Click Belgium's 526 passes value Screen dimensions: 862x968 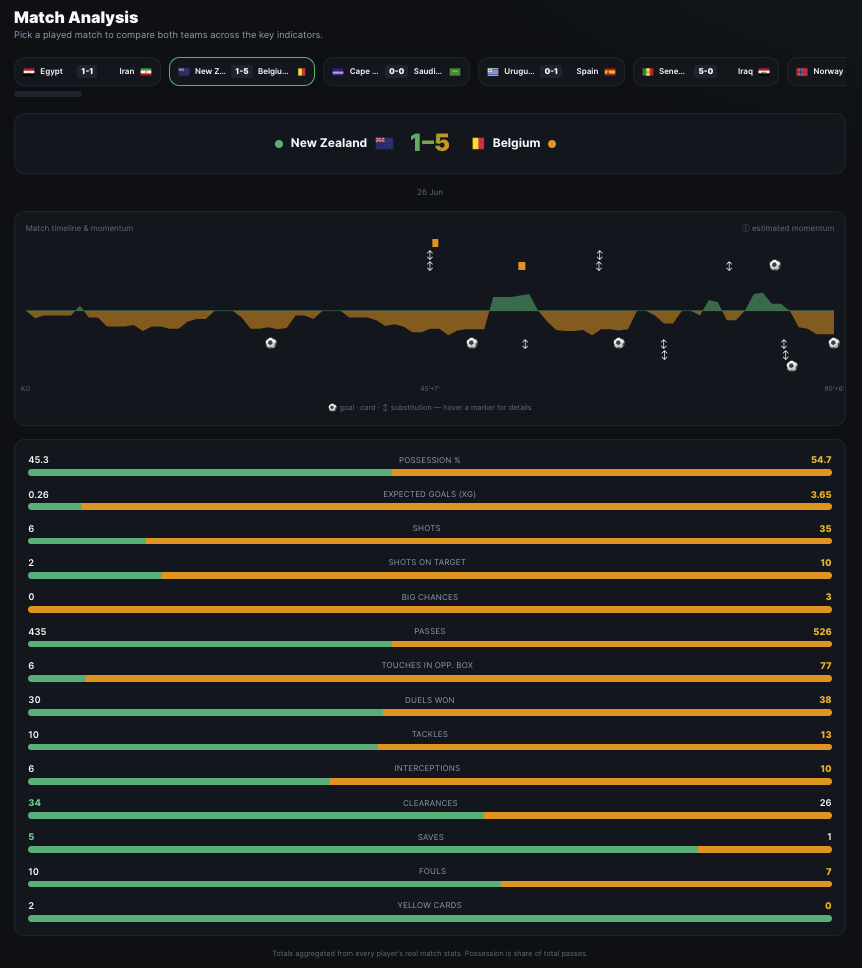[x=822, y=632]
